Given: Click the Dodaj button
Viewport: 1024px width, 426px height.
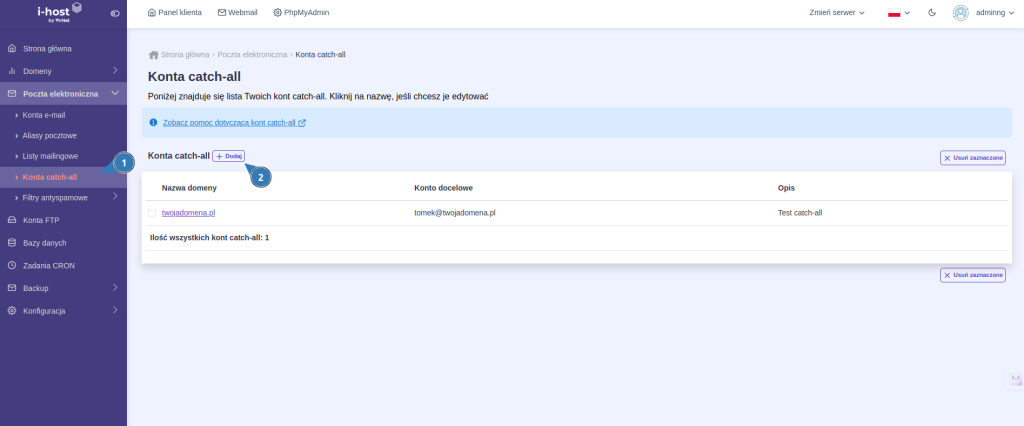Looking at the screenshot, I should [x=228, y=156].
